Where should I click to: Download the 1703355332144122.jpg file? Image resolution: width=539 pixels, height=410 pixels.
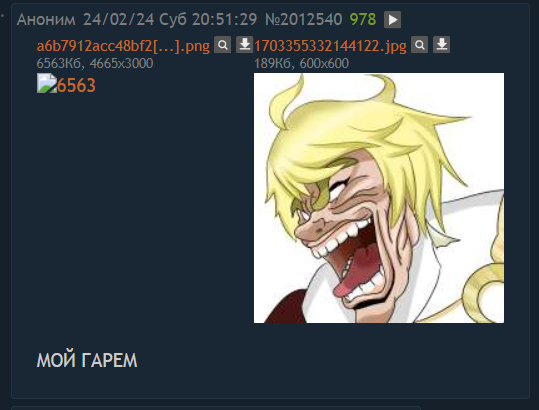click(441, 45)
